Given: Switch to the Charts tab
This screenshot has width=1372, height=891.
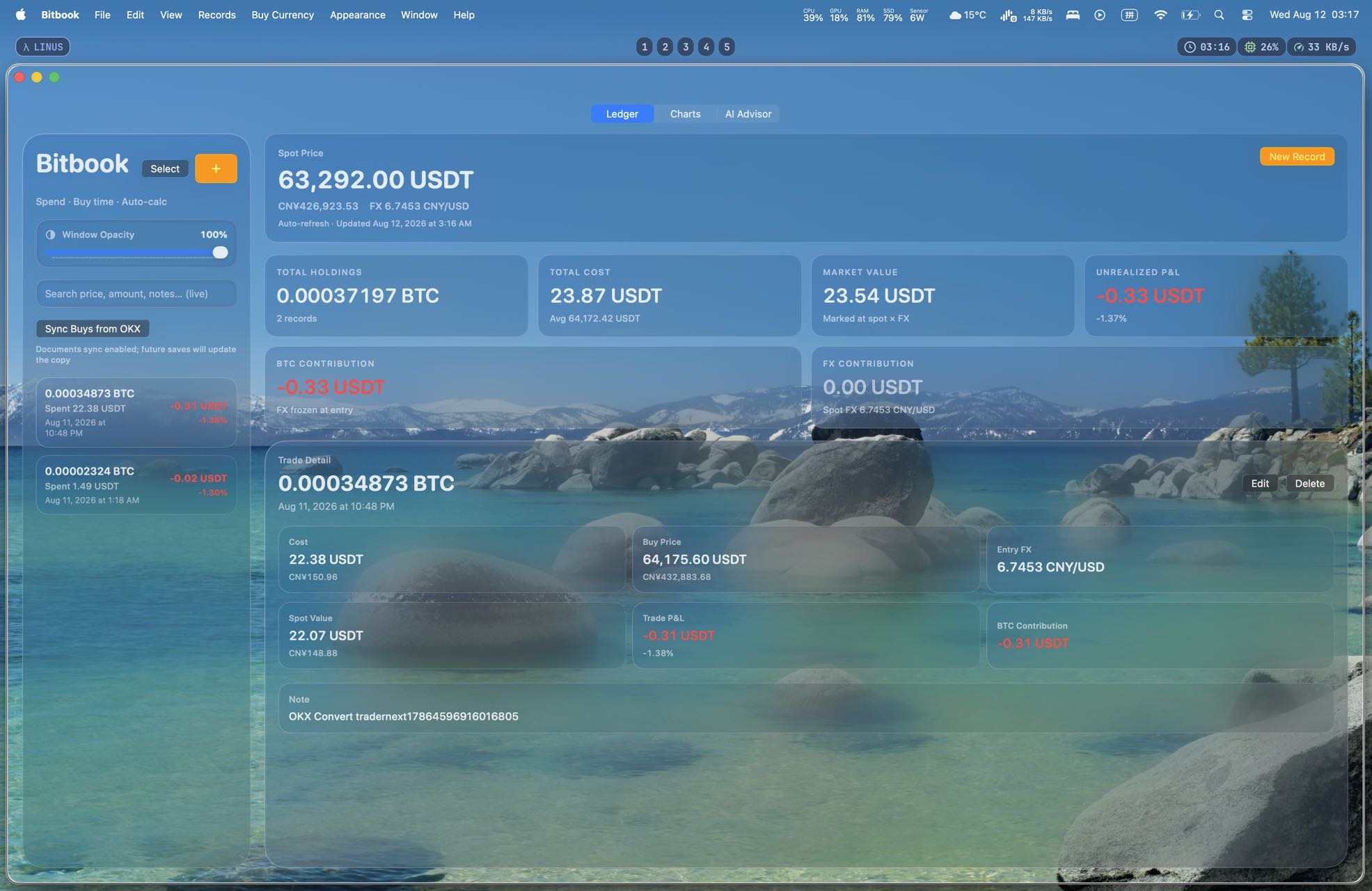Looking at the screenshot, I should [x=686, y=114].
